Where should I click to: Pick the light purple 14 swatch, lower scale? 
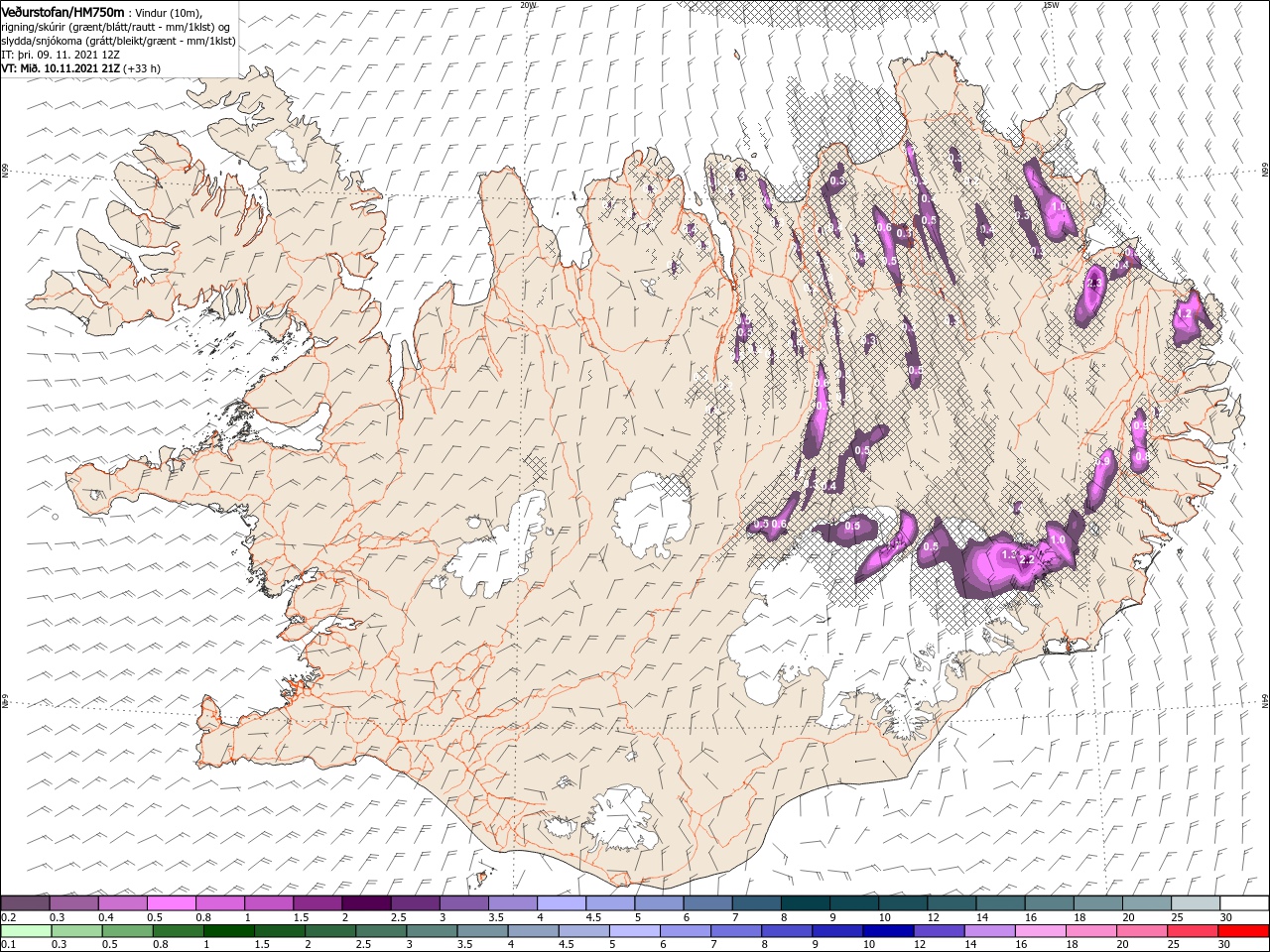pyautogui.click(x=990, y=931)
